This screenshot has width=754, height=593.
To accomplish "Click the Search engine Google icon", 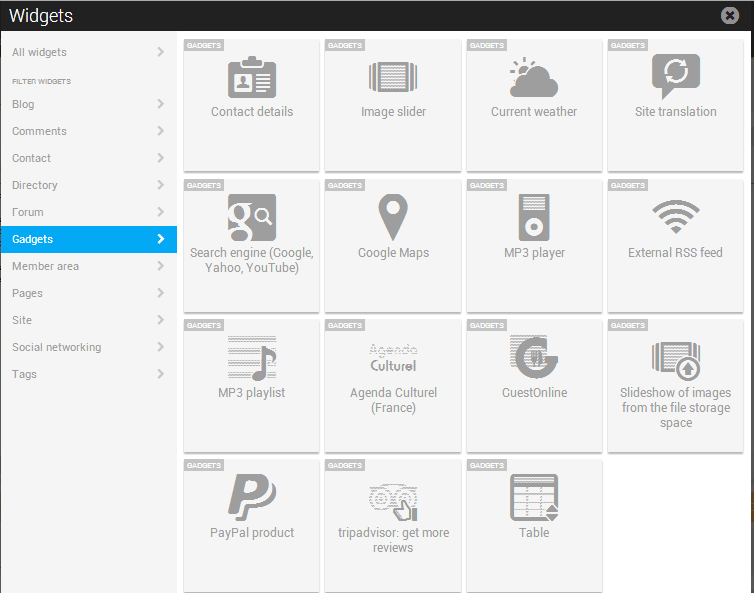I will click(251, 217).
